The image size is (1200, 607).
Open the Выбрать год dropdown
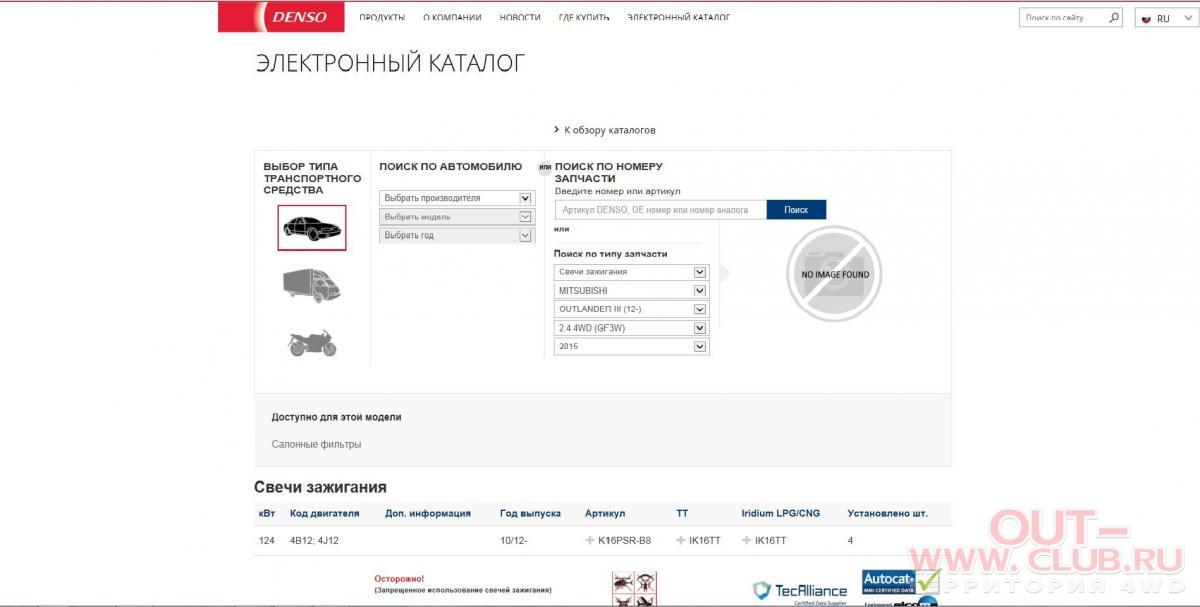coord(457,235)
